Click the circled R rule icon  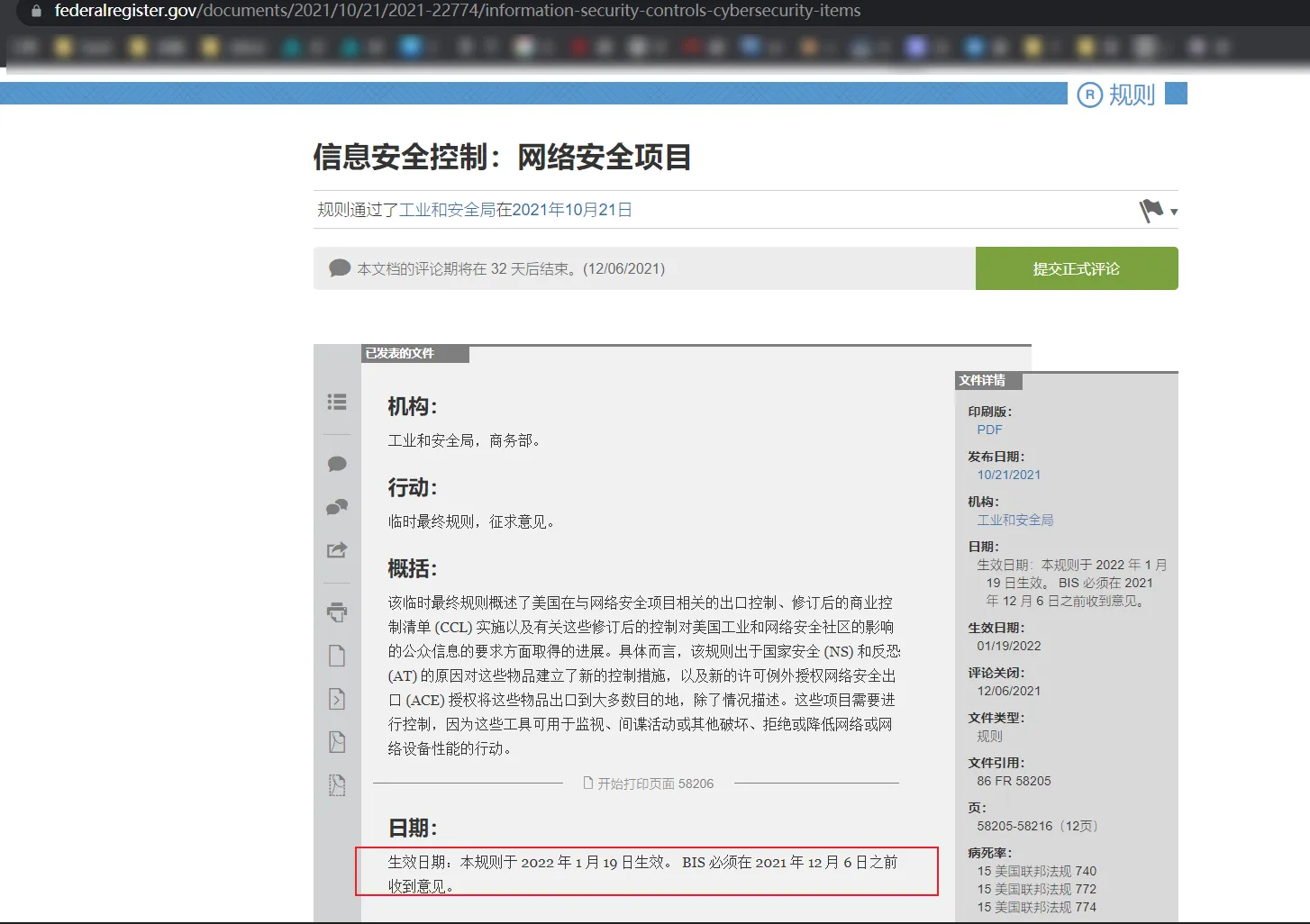[1089, 95]
